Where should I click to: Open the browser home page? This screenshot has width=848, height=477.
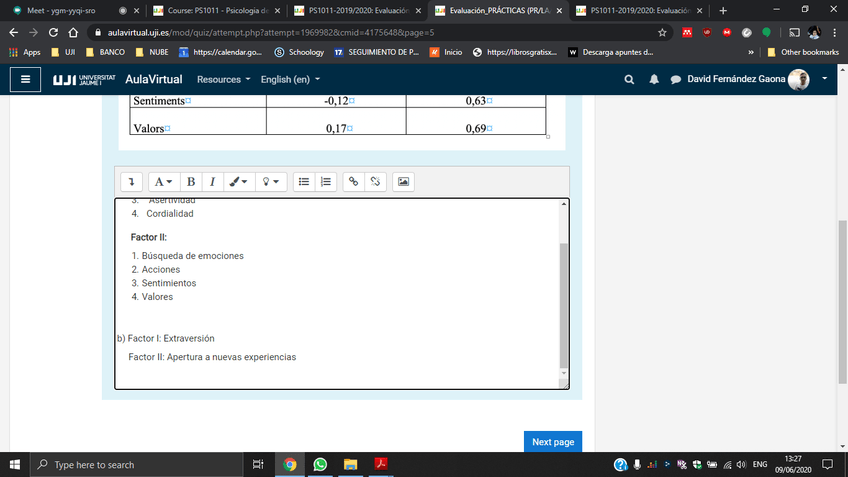coord(73,32)
